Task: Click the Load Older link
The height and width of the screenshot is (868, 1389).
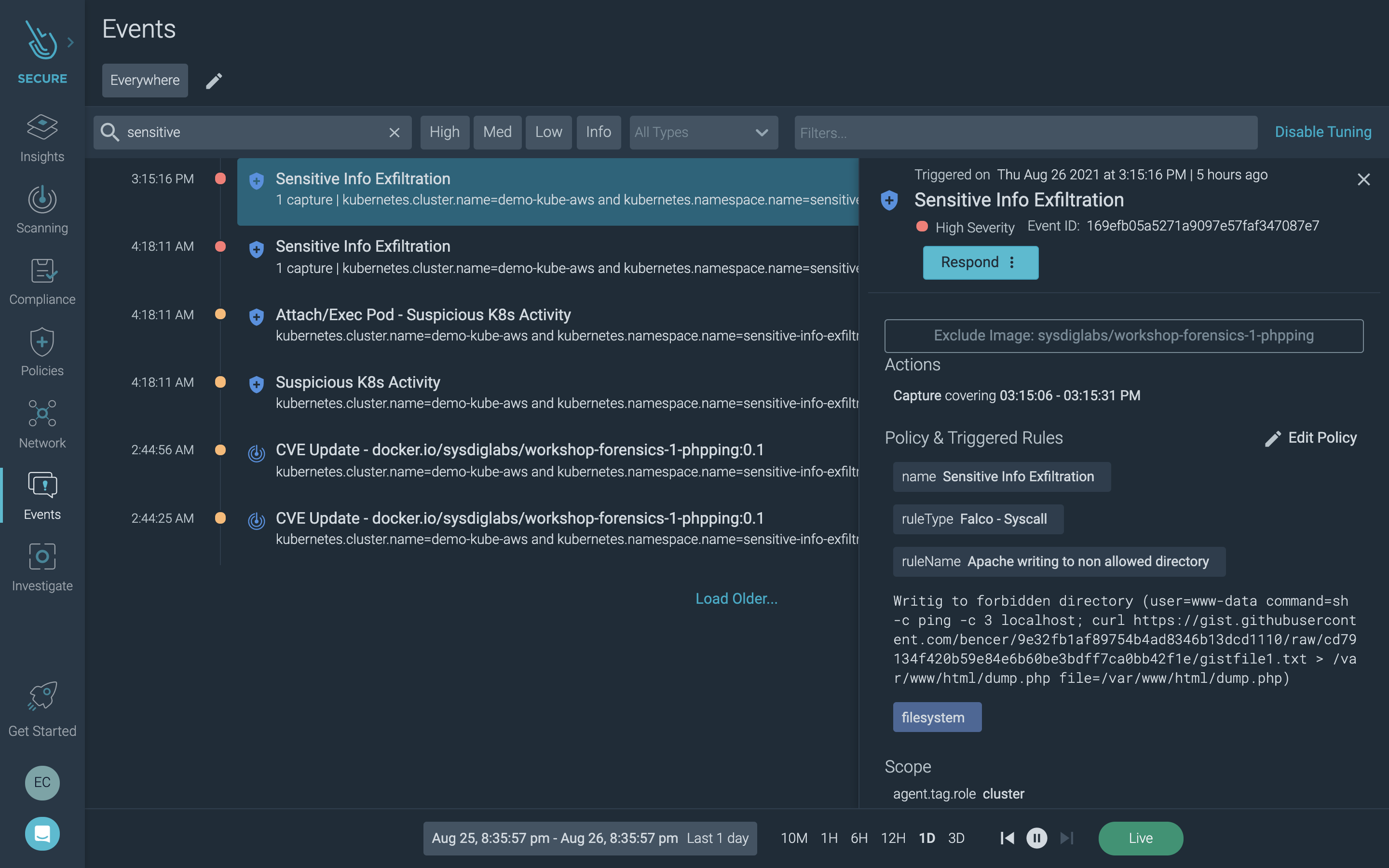Action: 736,599
